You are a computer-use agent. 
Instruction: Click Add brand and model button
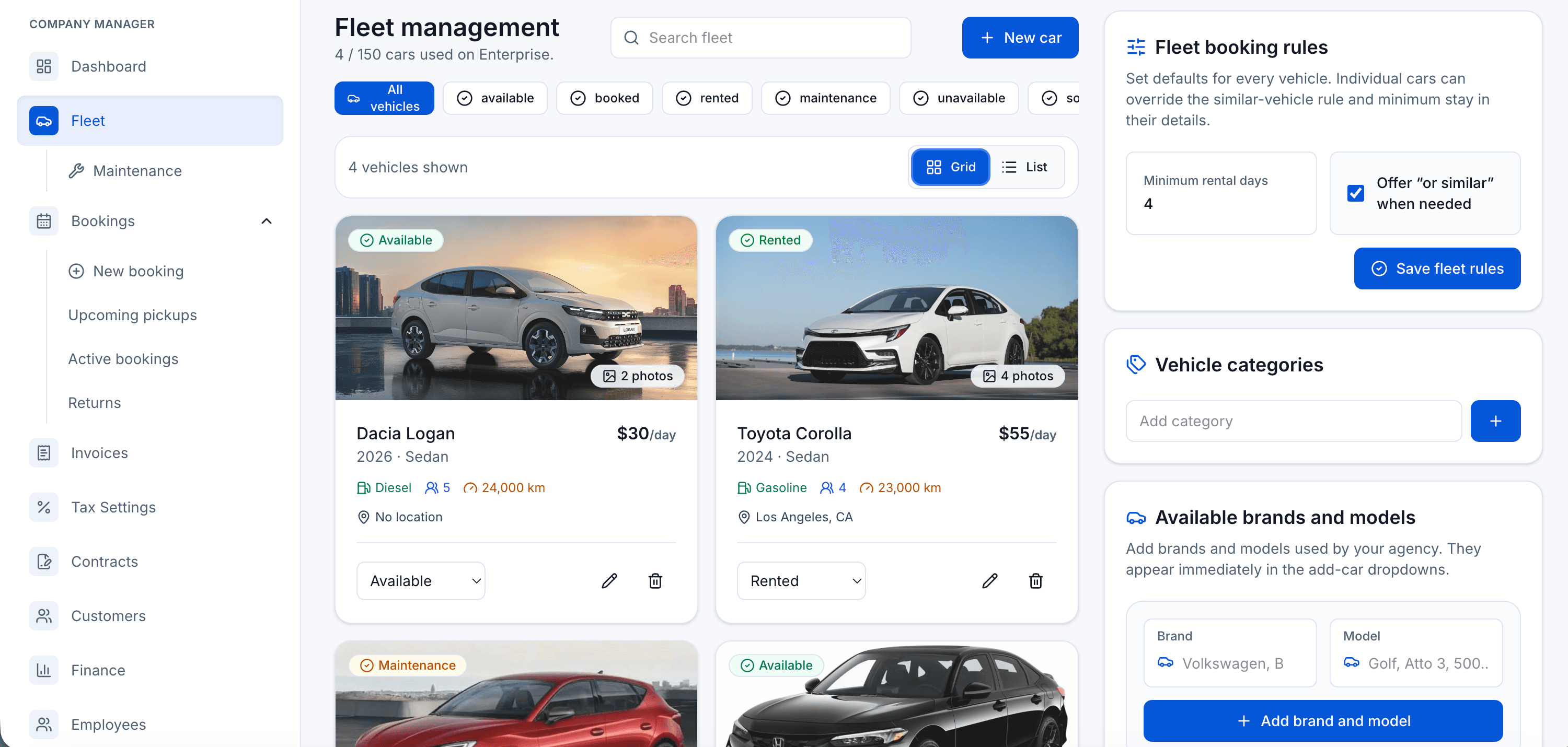click(1323, 721)
